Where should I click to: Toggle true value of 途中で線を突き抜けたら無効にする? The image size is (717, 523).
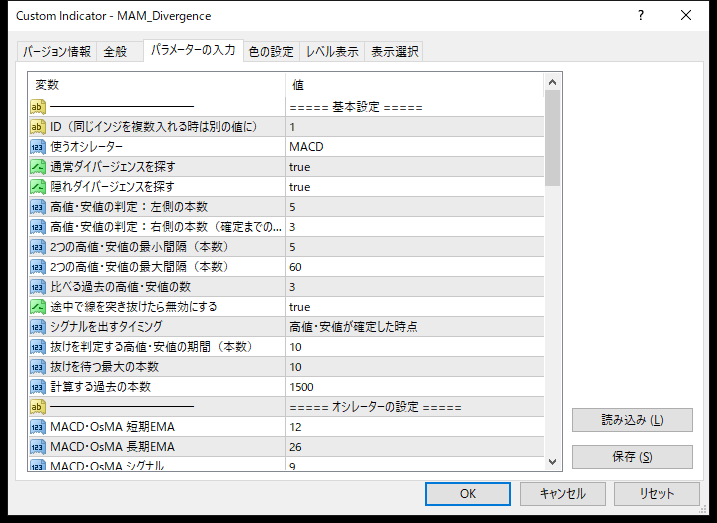[x=415, y=307]
